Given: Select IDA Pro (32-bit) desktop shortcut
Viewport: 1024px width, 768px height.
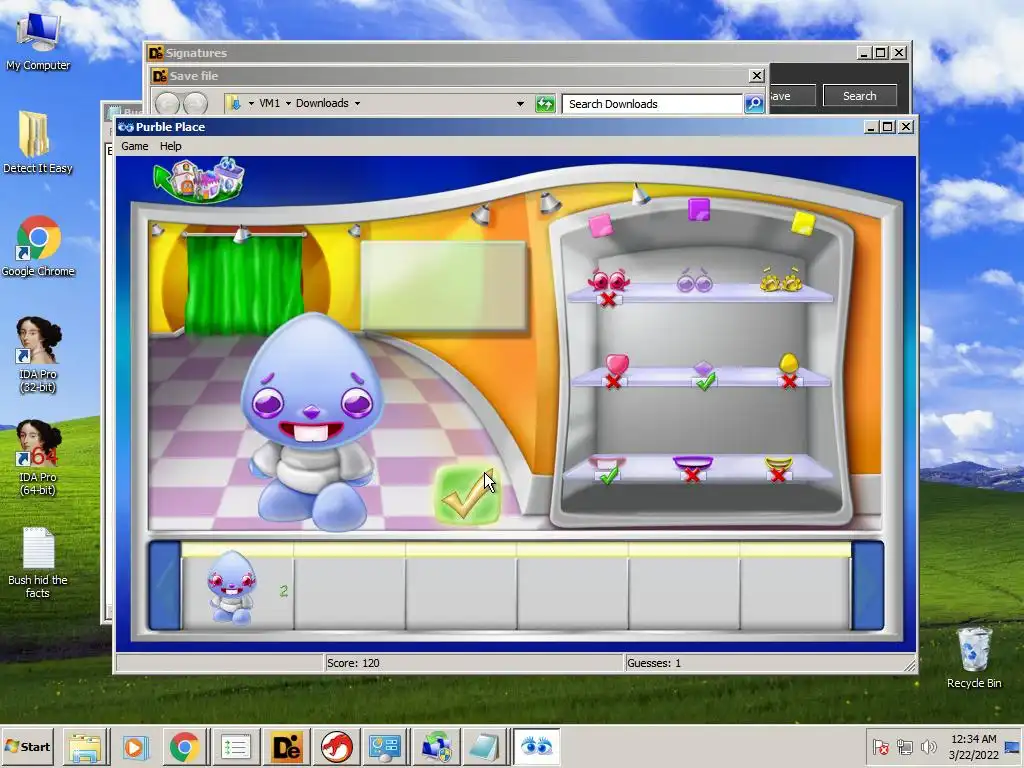Looking at the screenshot, I should (x=38, y=355).
